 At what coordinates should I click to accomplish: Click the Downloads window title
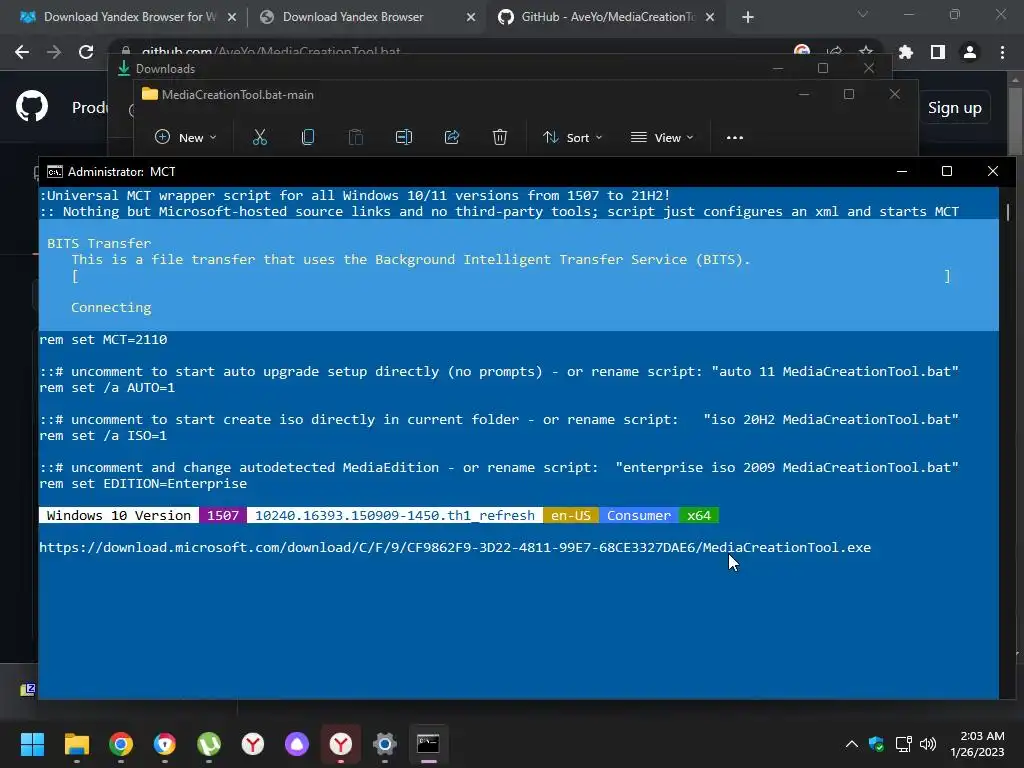165,69
